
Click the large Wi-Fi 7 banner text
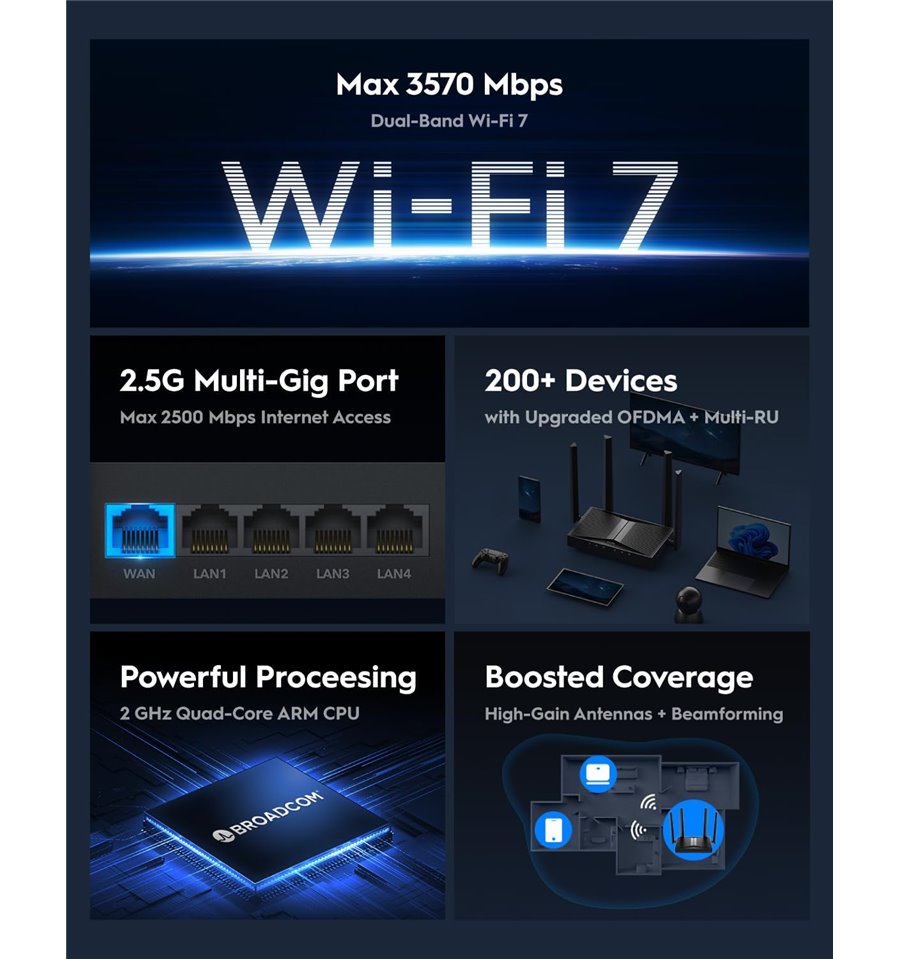[x=450, y=206]
